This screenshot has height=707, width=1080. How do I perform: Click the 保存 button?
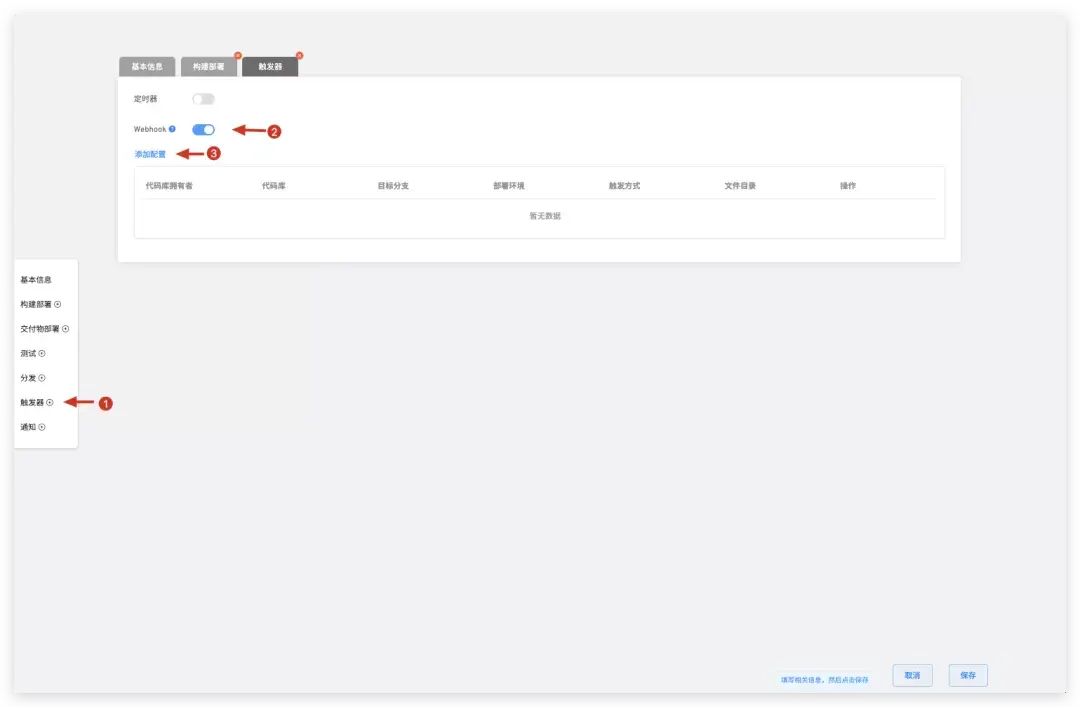pos(966,675)
